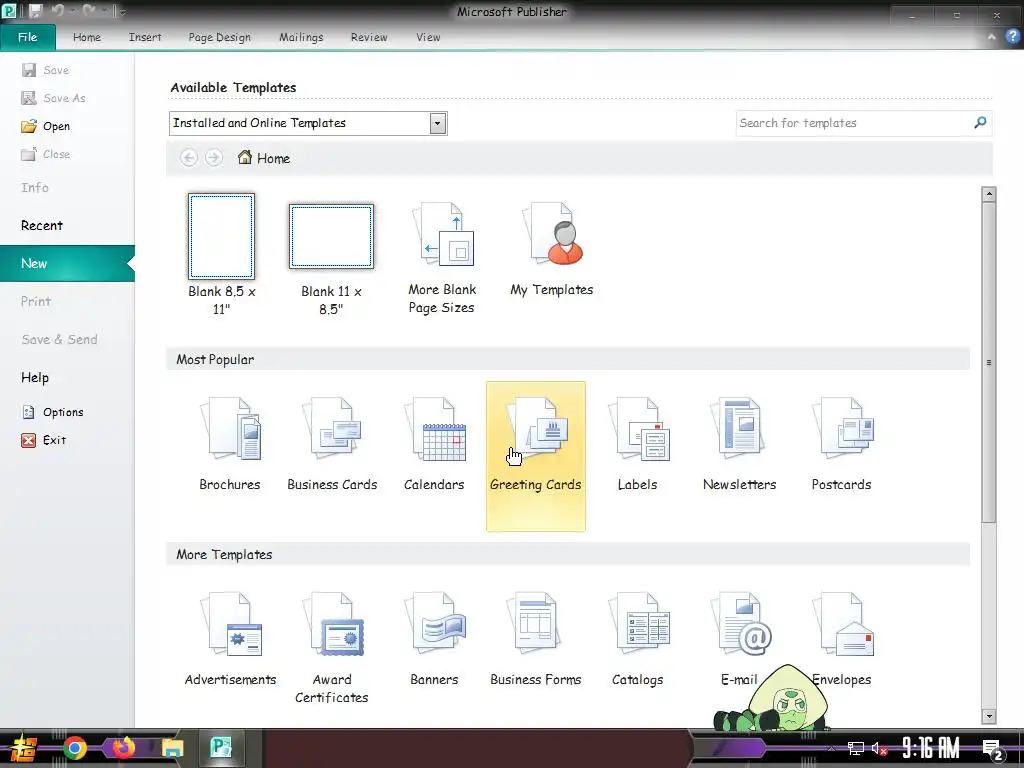Select the Blank 8.5 x 11" template

221,255
